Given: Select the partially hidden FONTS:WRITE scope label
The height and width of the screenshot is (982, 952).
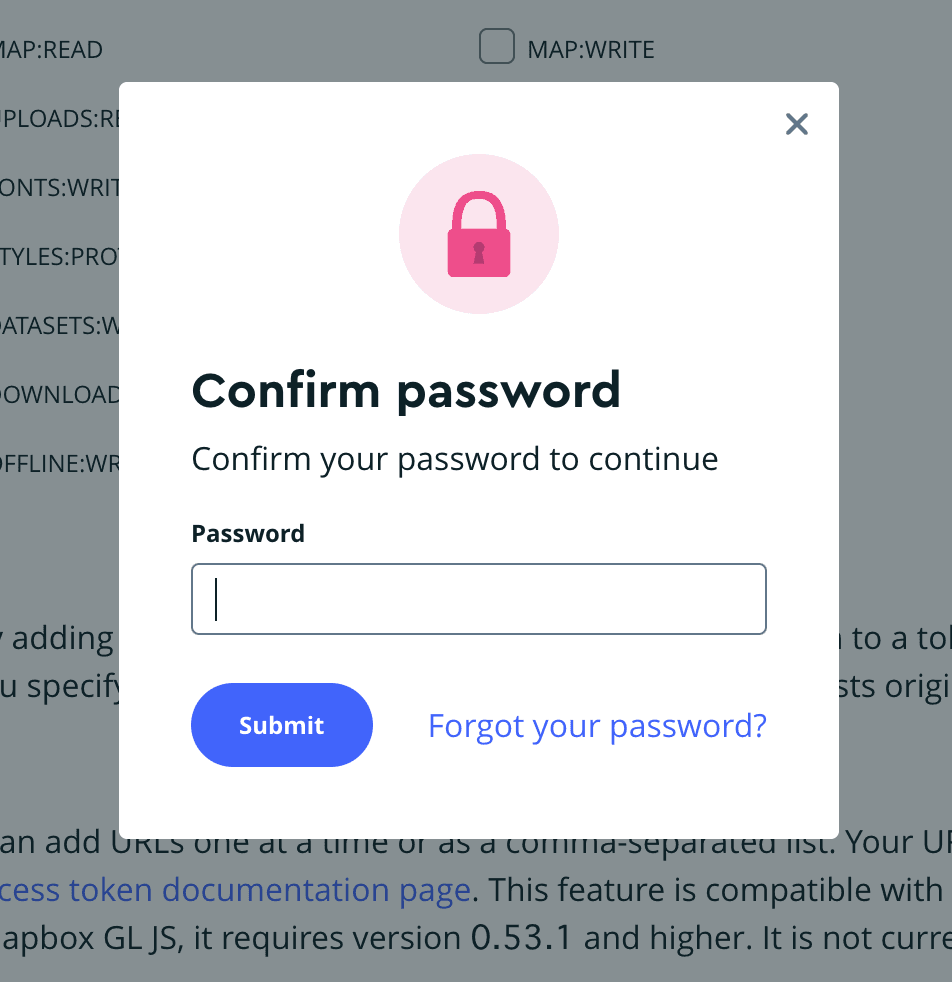Looking at the screenshot, I should pyautogui.click(x=60, y=187).
